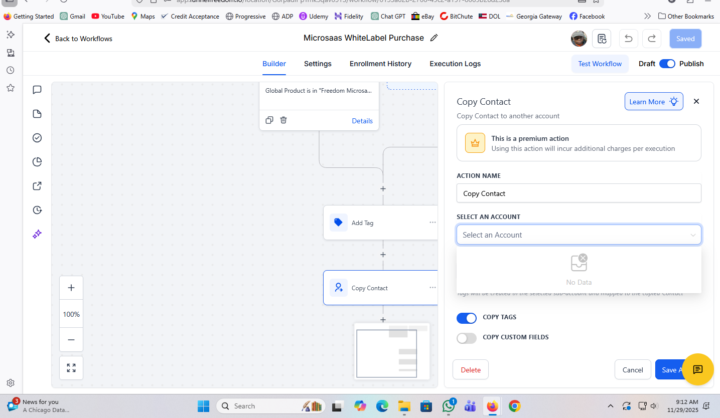Open the Chat GPT bookmark
Image resolution: width=720 pixels, height=418 pixels.
[388, 16]
